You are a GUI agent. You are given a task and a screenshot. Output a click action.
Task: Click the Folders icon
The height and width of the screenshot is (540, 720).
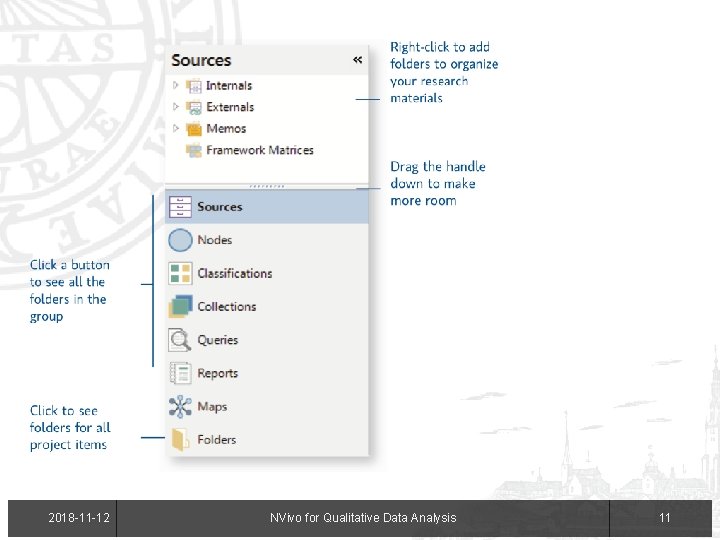[x=180, y=439]
